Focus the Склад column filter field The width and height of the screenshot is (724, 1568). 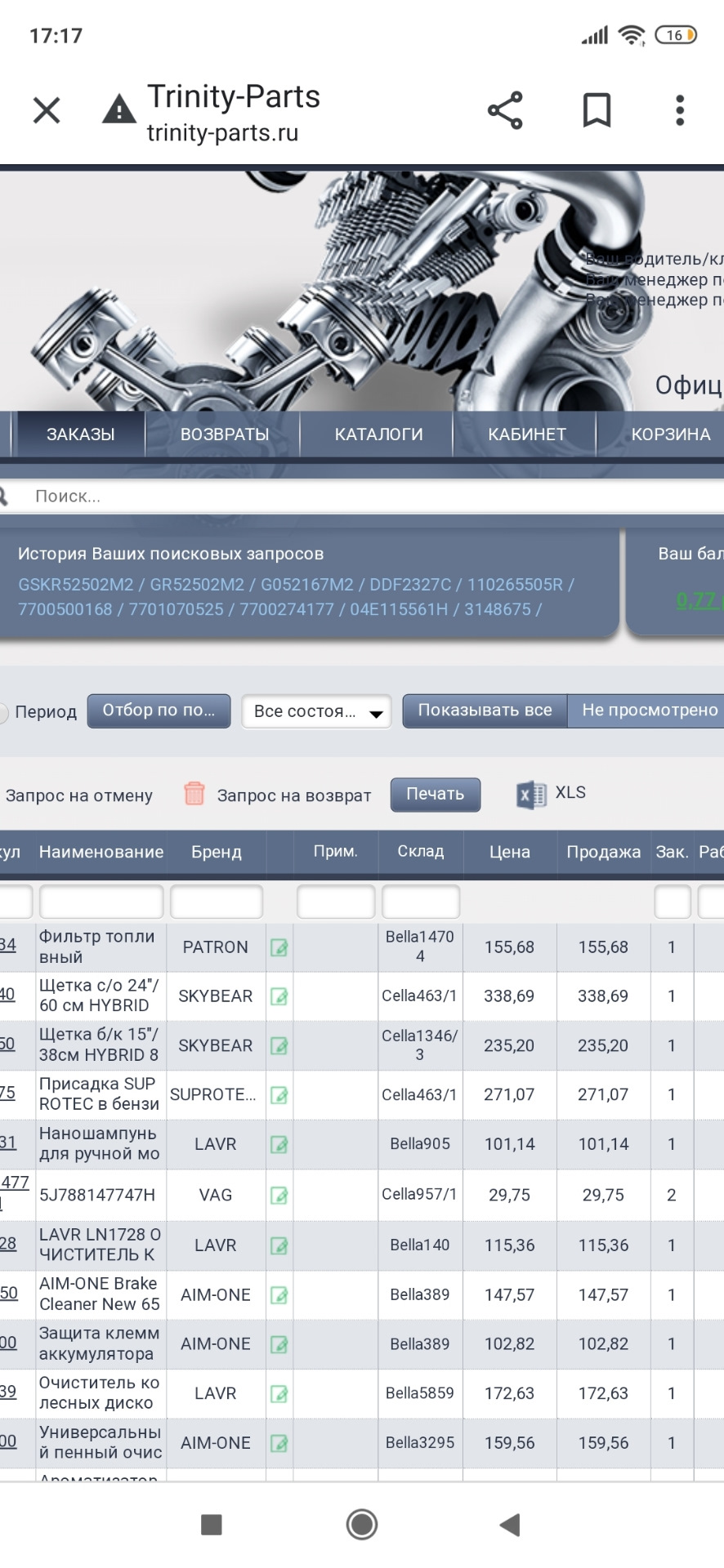(421, 902)
